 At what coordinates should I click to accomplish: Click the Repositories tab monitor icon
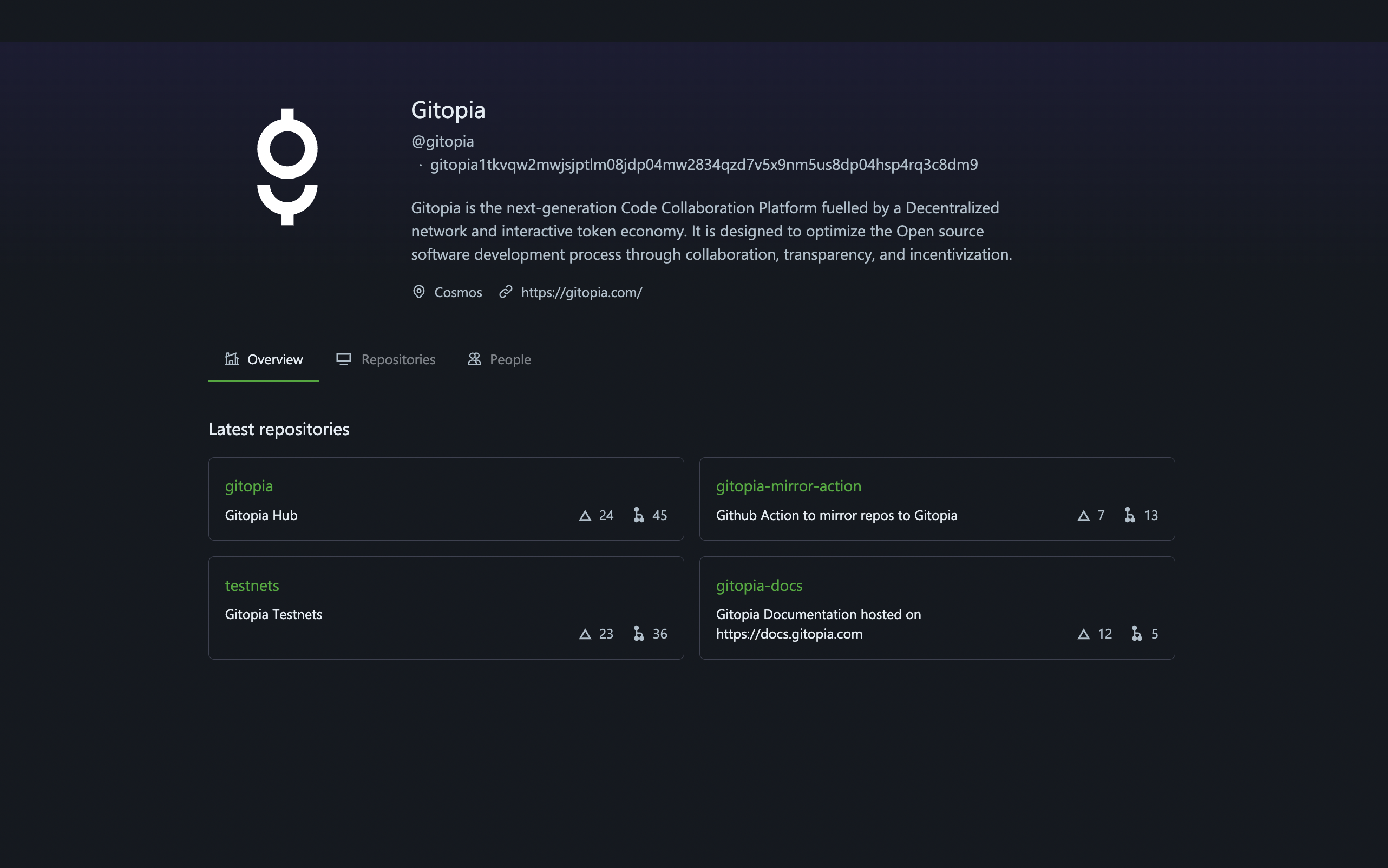coord(343,359)
